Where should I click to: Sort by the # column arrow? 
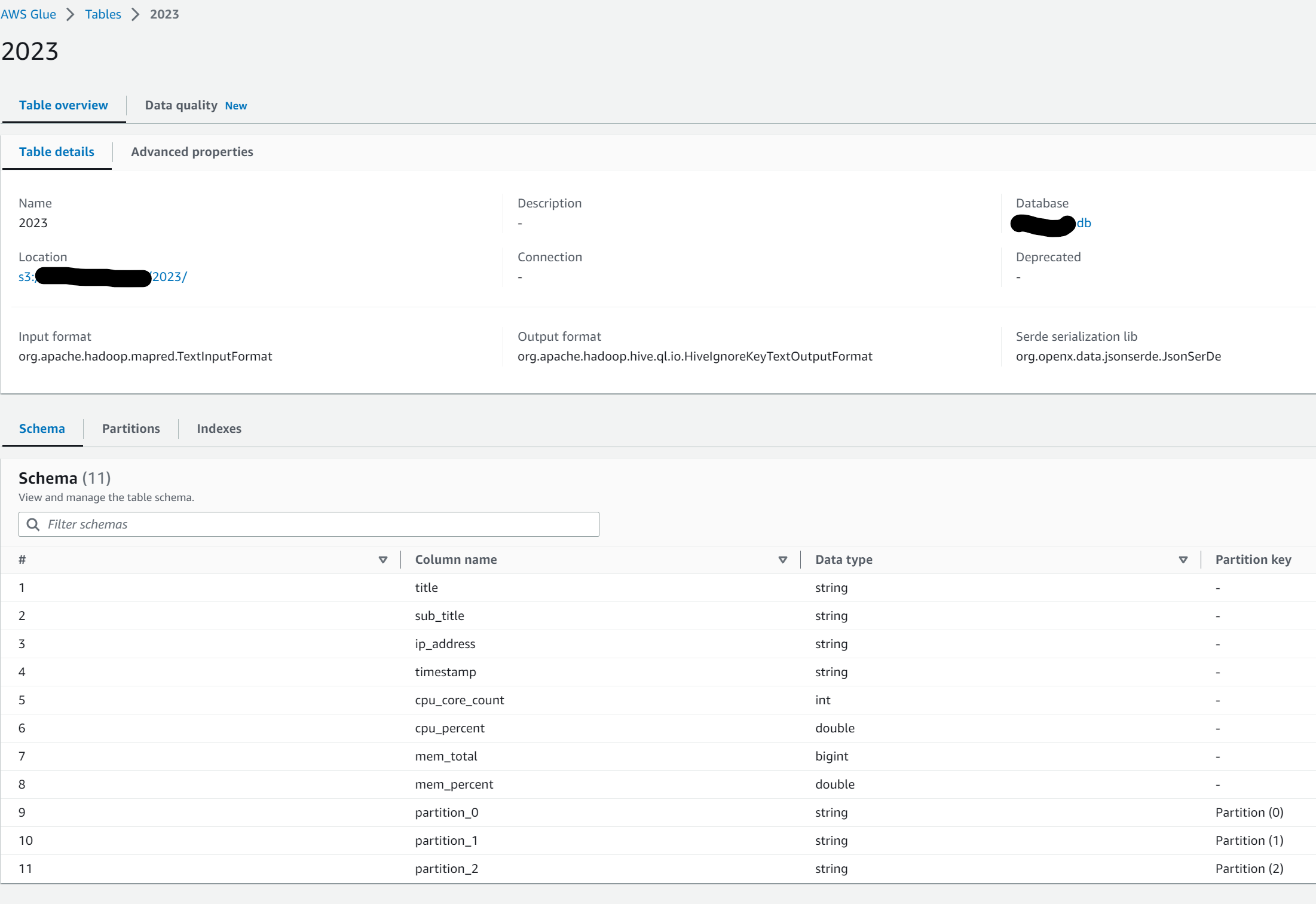pyautogui.click(x=383, y=560)
